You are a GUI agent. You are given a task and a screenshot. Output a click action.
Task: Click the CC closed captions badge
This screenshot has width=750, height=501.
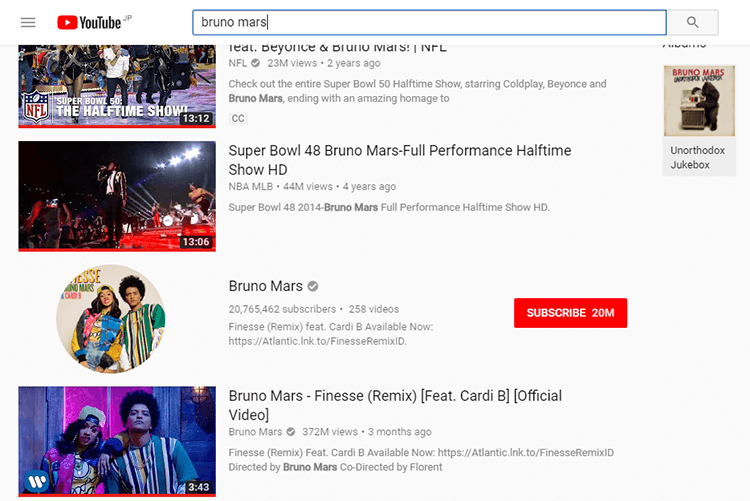pos(238,118)
